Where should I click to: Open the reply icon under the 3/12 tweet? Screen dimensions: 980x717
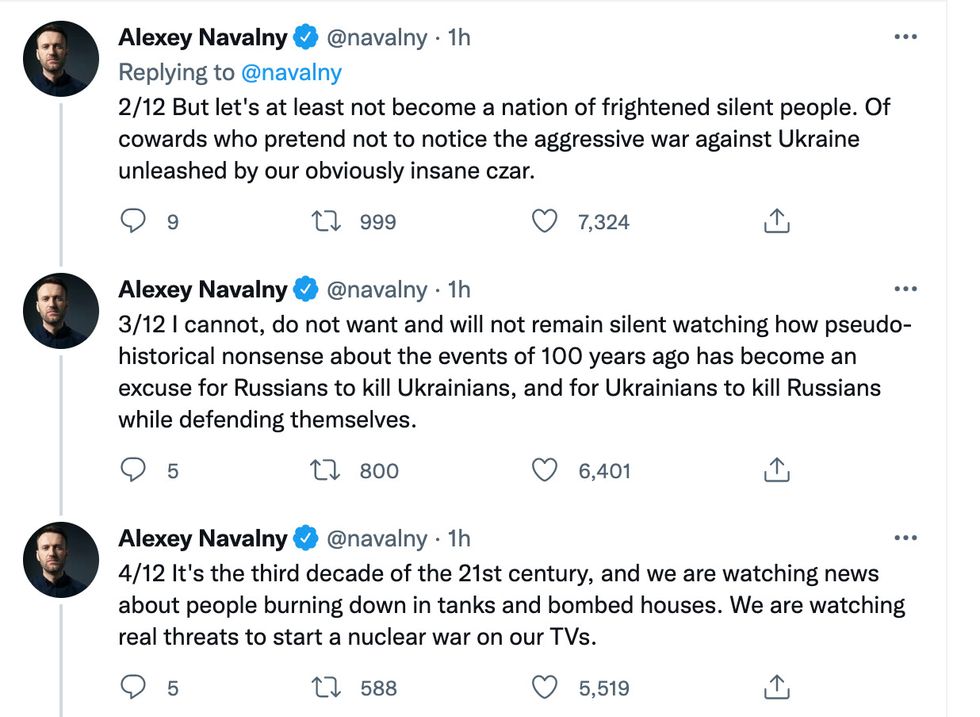[133, 470]
